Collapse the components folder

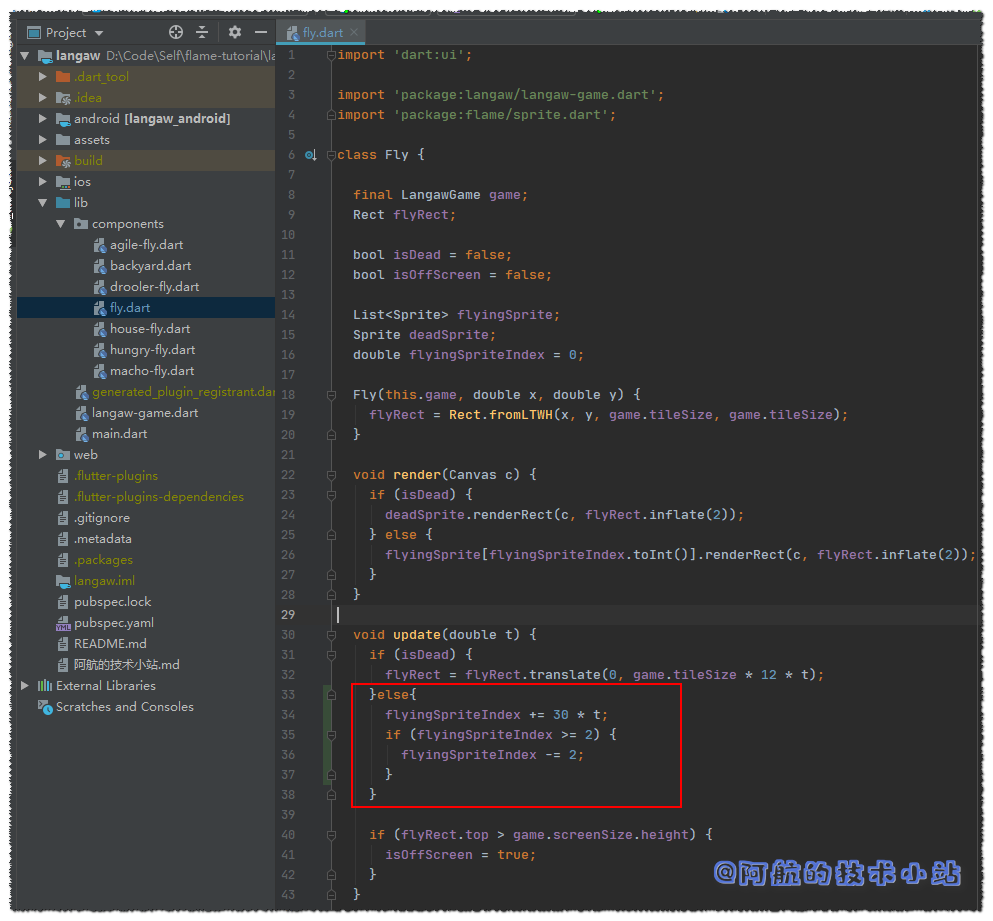61,224
